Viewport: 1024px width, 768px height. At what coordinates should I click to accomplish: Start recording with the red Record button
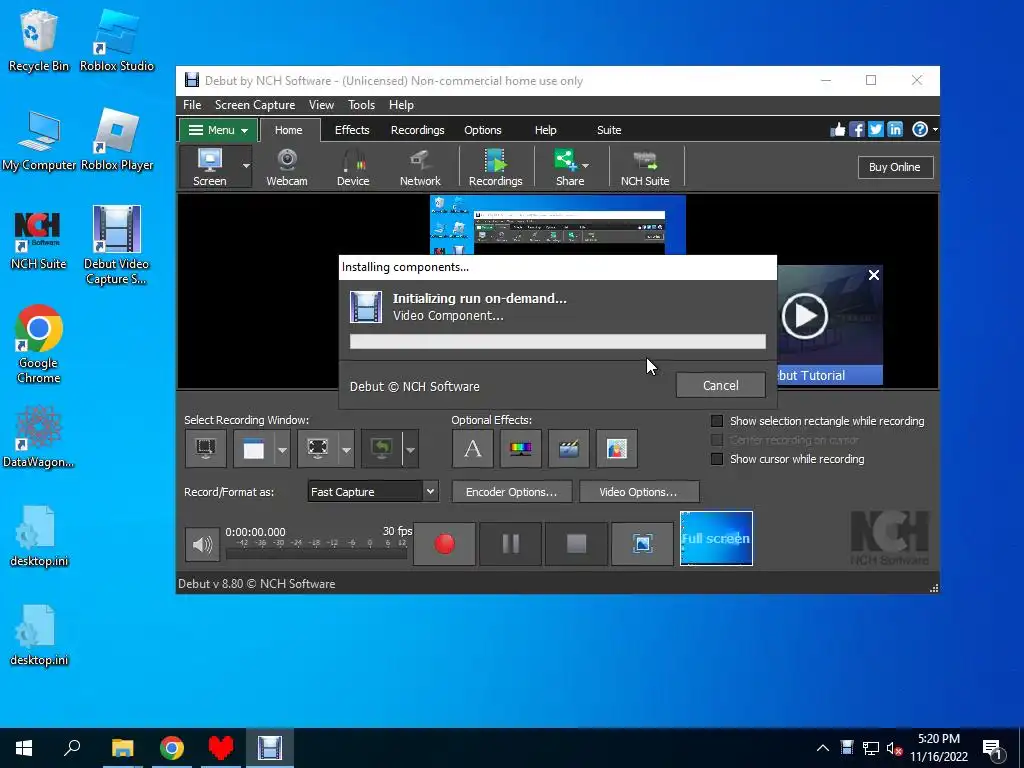(x=444, y=543)
